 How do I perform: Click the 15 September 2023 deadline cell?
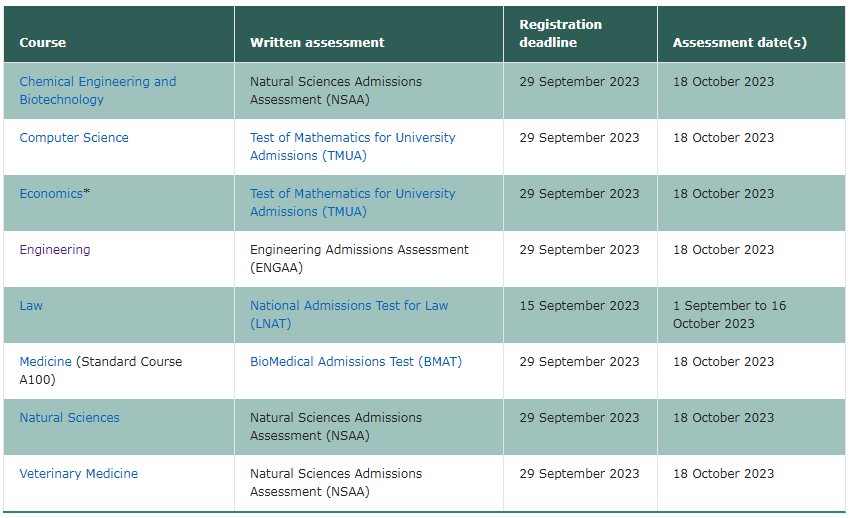(579, 306)
